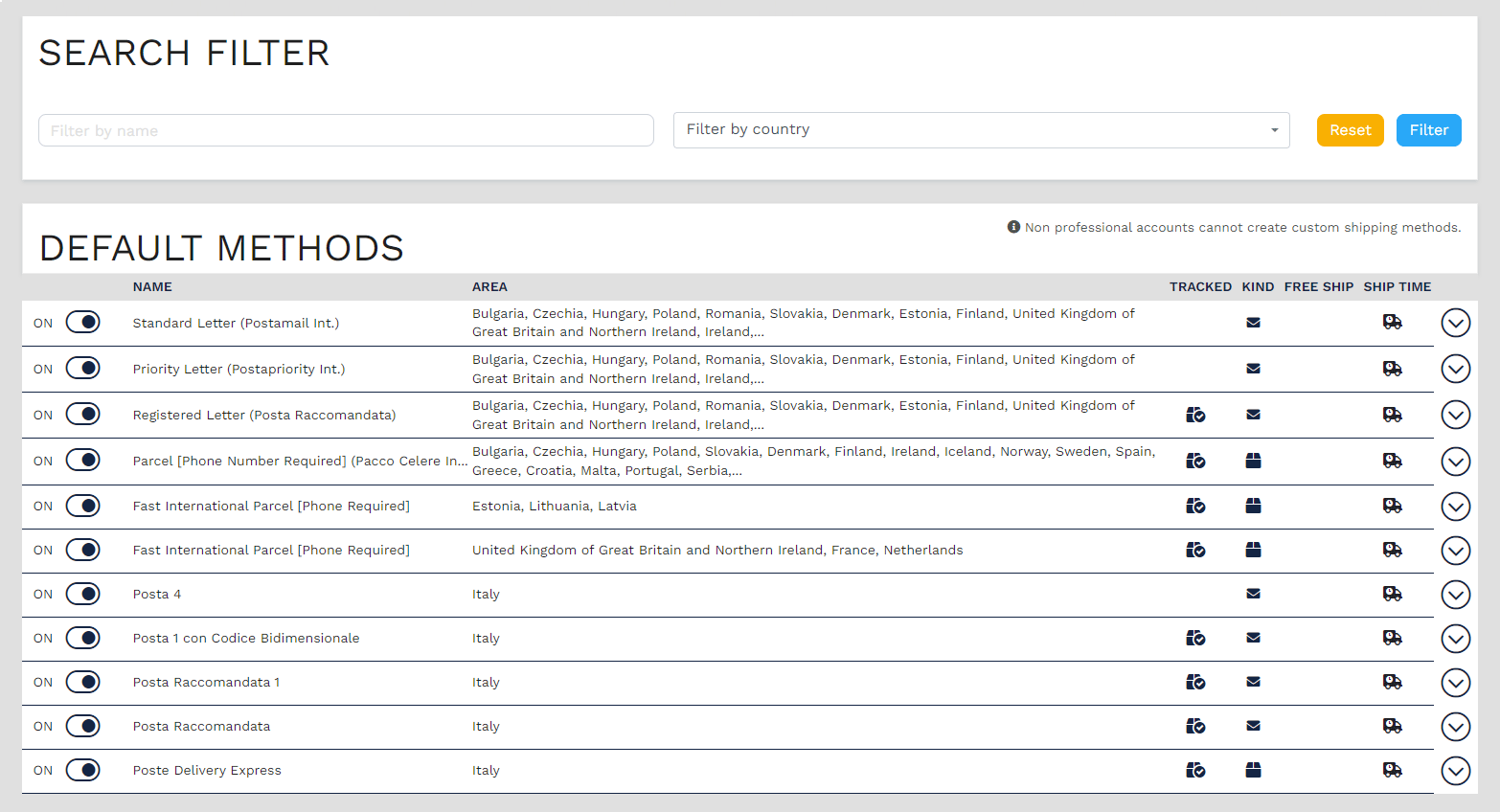Click the ship time truck icon for Standard Letter
Screen dimensions: 1500x812
[1393, 323]
